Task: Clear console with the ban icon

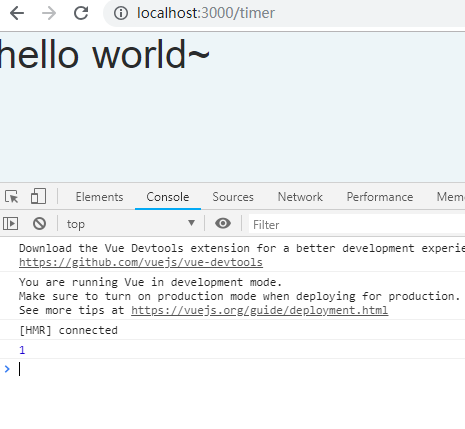Action: pos(39,223)
